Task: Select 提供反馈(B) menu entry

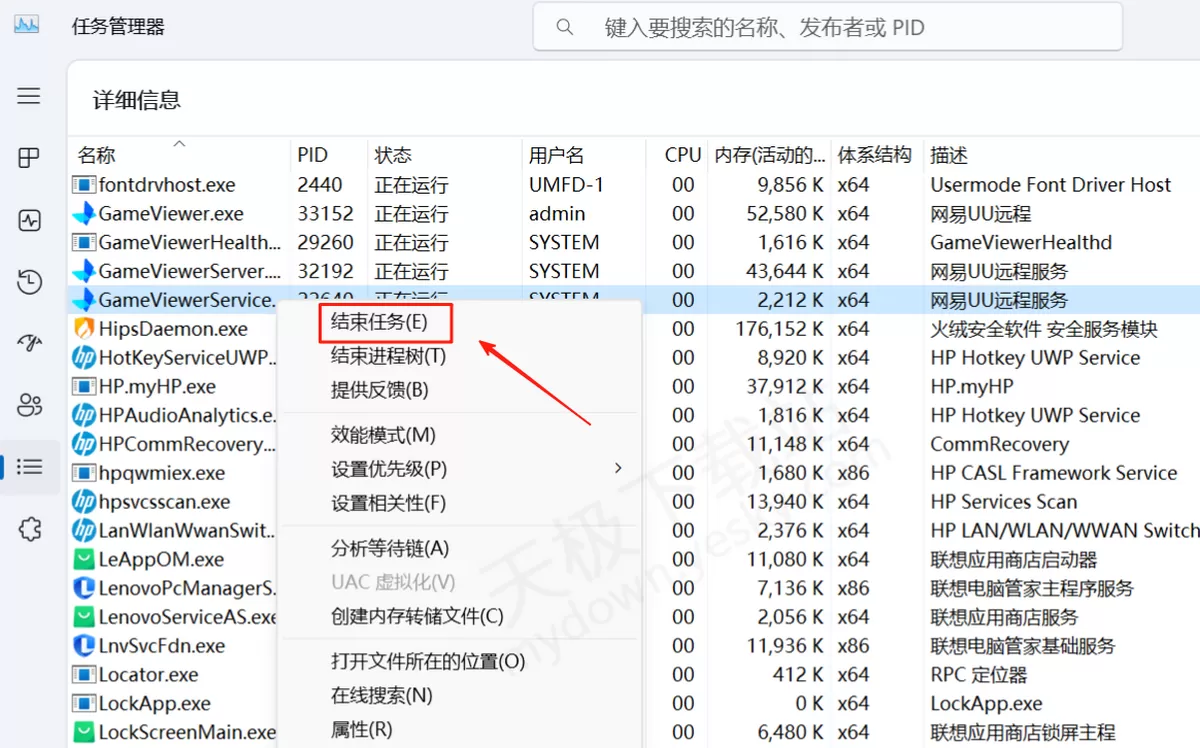Action: (x=379, y=390)
